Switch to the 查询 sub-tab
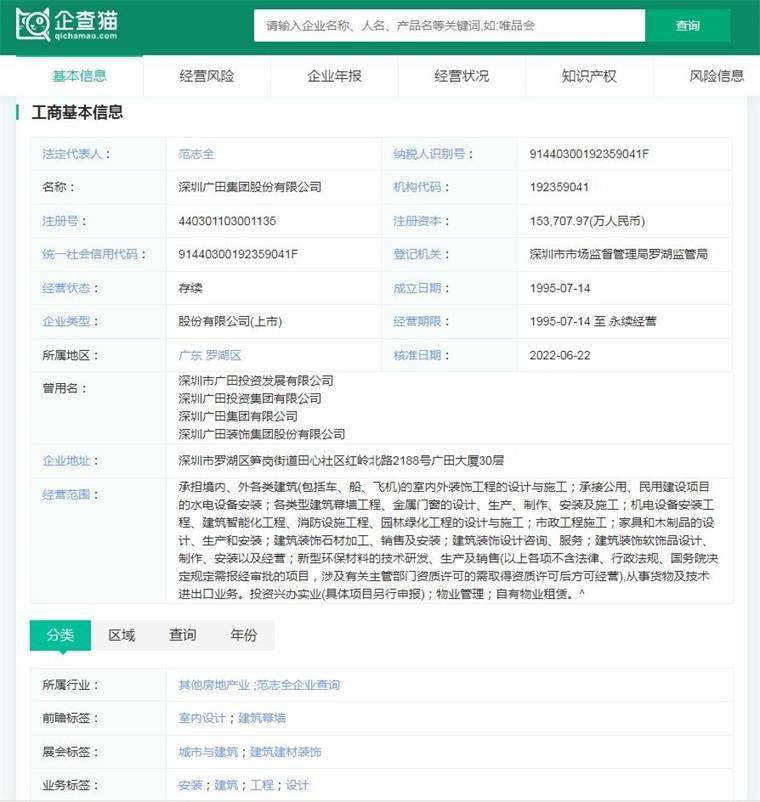 point(183,635)
